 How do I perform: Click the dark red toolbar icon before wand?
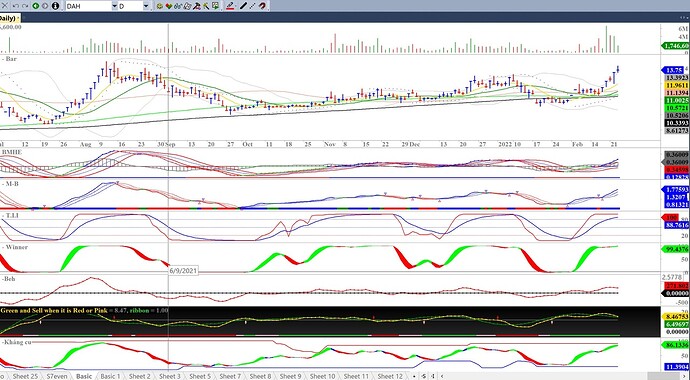coord(197,6)
